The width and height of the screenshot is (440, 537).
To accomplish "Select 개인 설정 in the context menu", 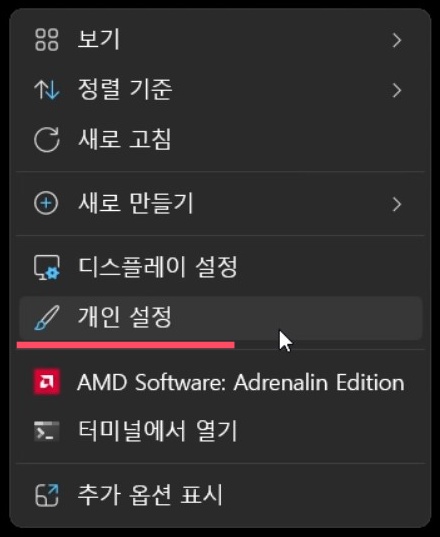I will pyautogui.click(x=220, y=318).
